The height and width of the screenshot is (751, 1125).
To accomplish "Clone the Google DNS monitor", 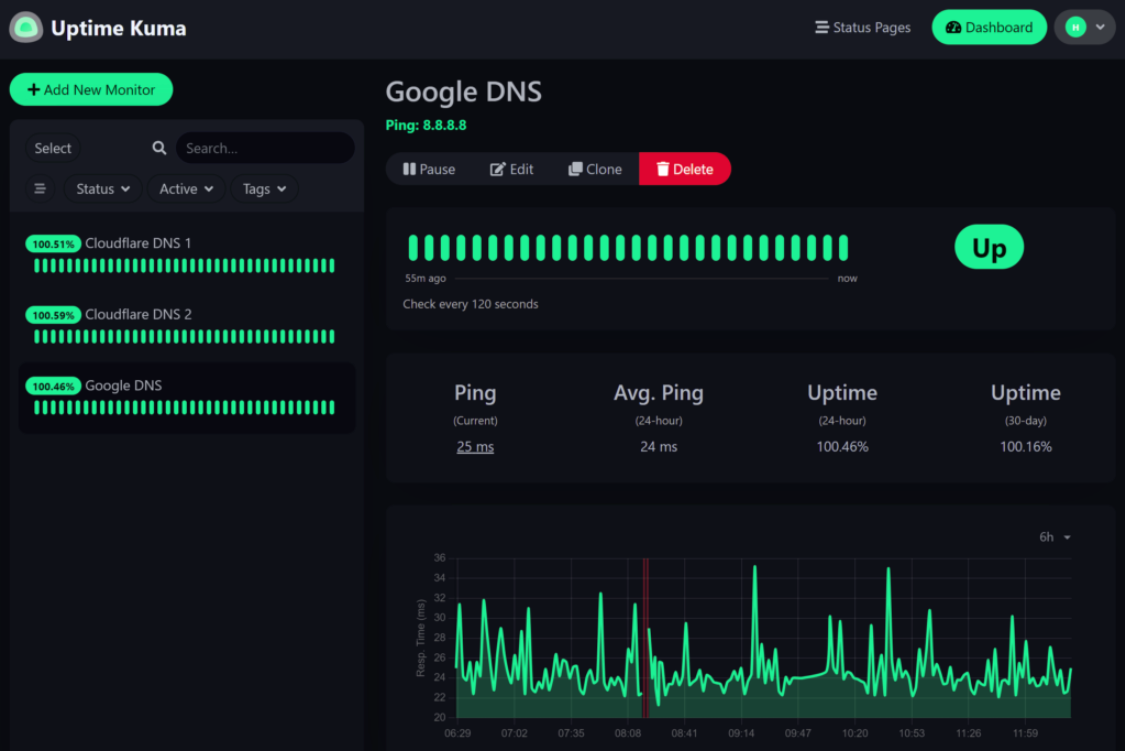I will point(595,169).
